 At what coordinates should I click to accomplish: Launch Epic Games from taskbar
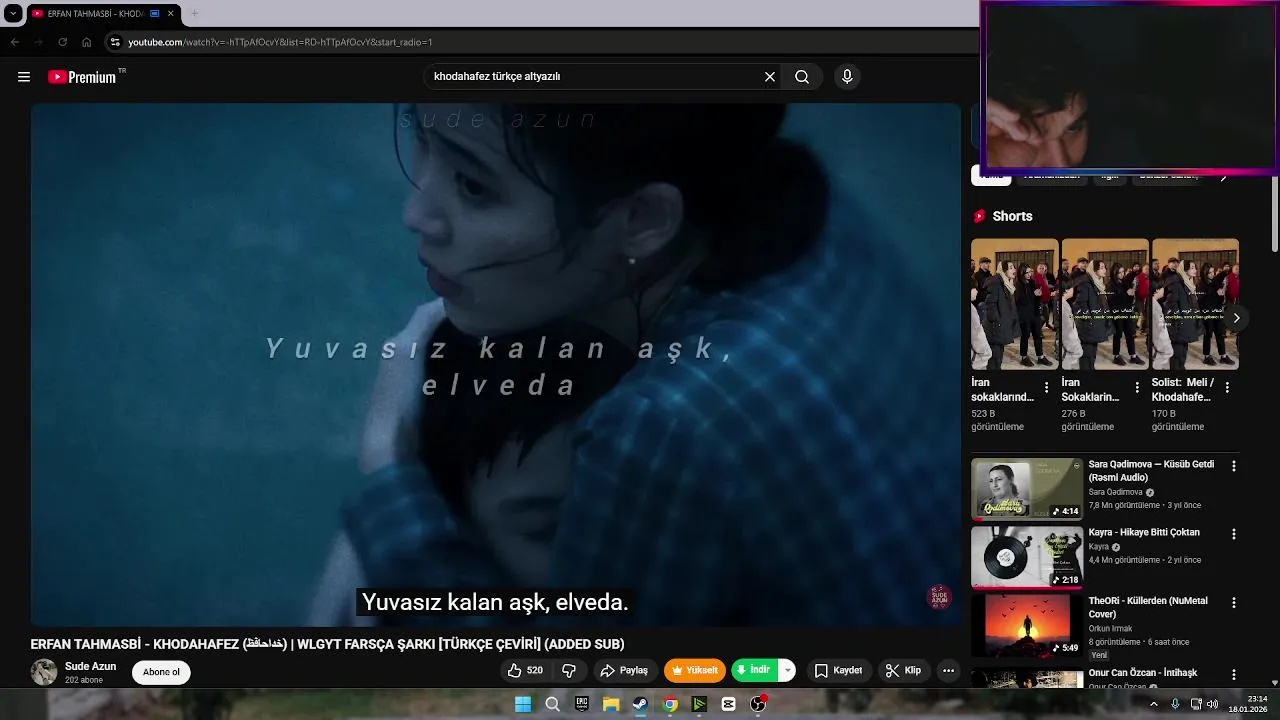click(582, 704)
